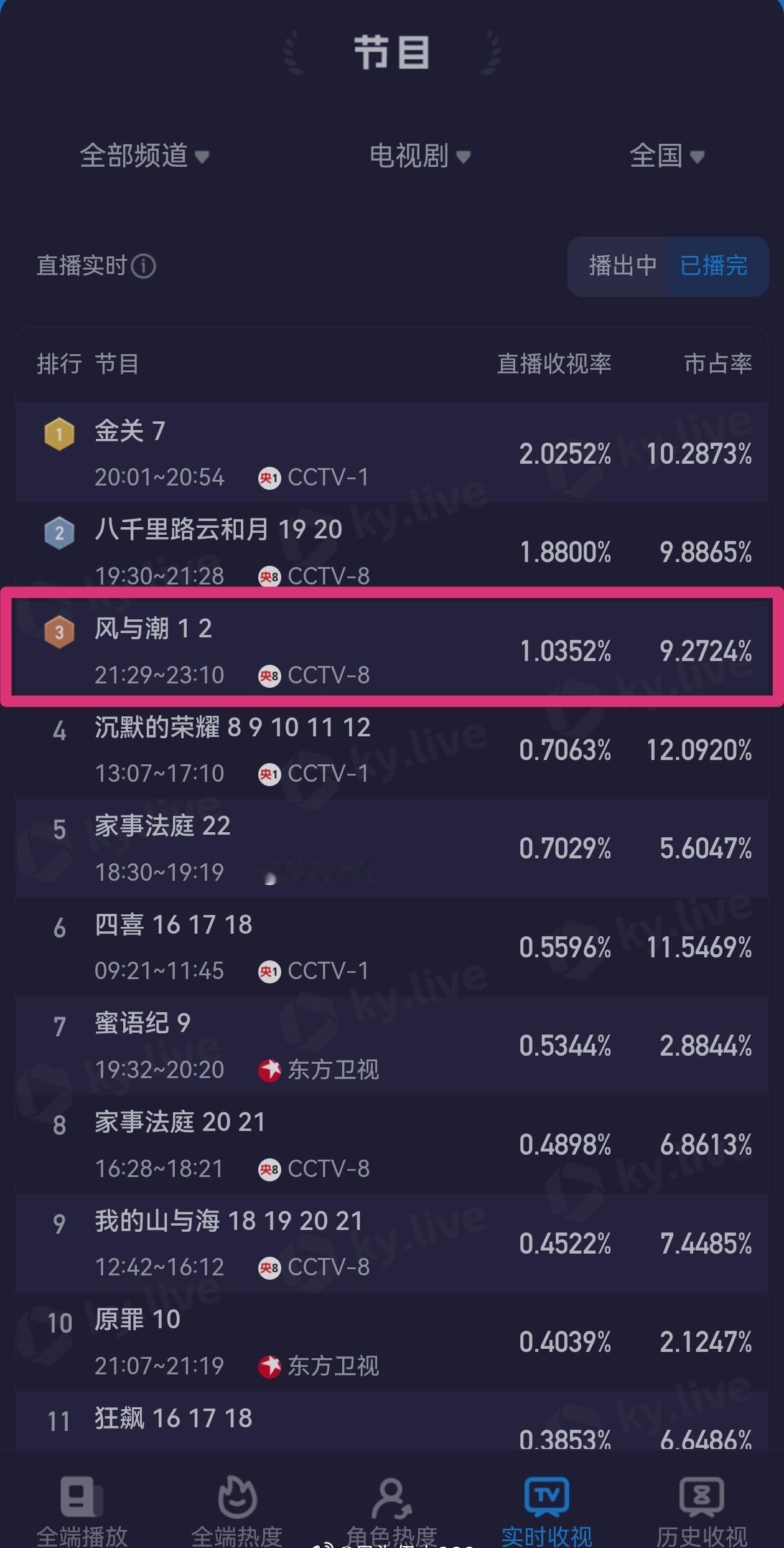
Task: Tap the CCTV-8 channel icon beside 风与潮
Action: pyautogui.click(x=270, y=676)
